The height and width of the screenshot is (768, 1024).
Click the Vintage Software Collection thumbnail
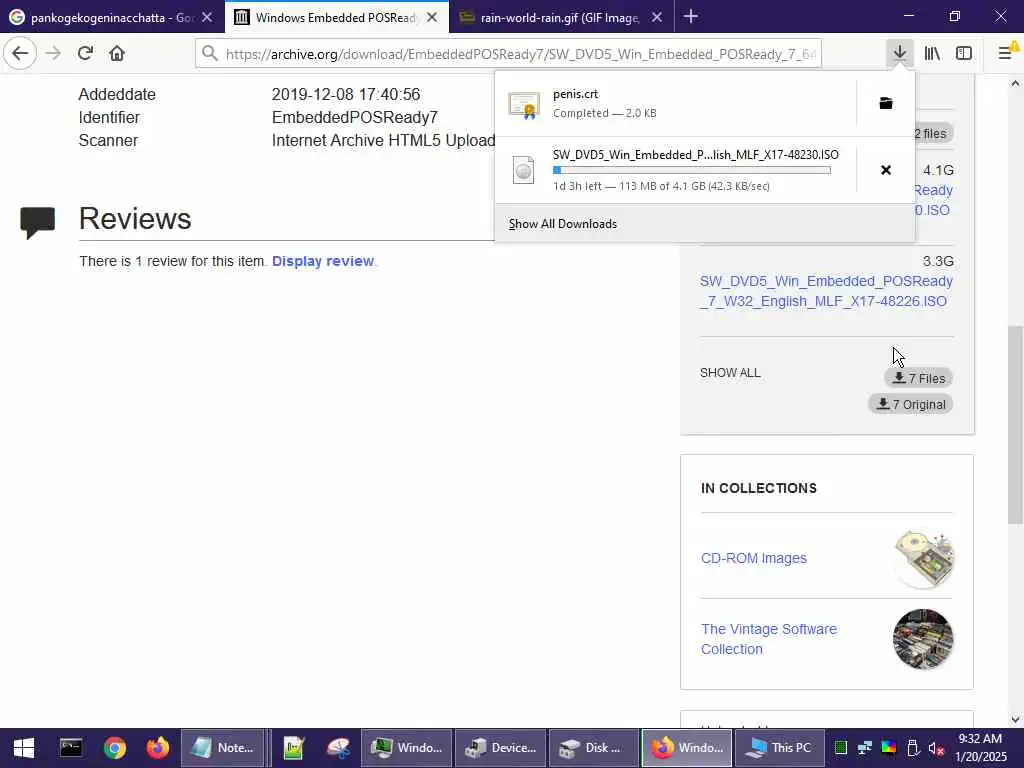click(x=923, y=639)
